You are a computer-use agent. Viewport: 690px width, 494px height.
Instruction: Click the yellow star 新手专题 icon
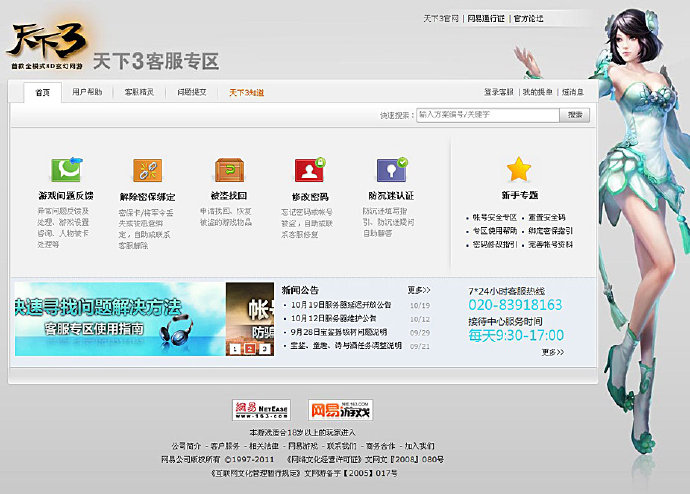(519, 169)
